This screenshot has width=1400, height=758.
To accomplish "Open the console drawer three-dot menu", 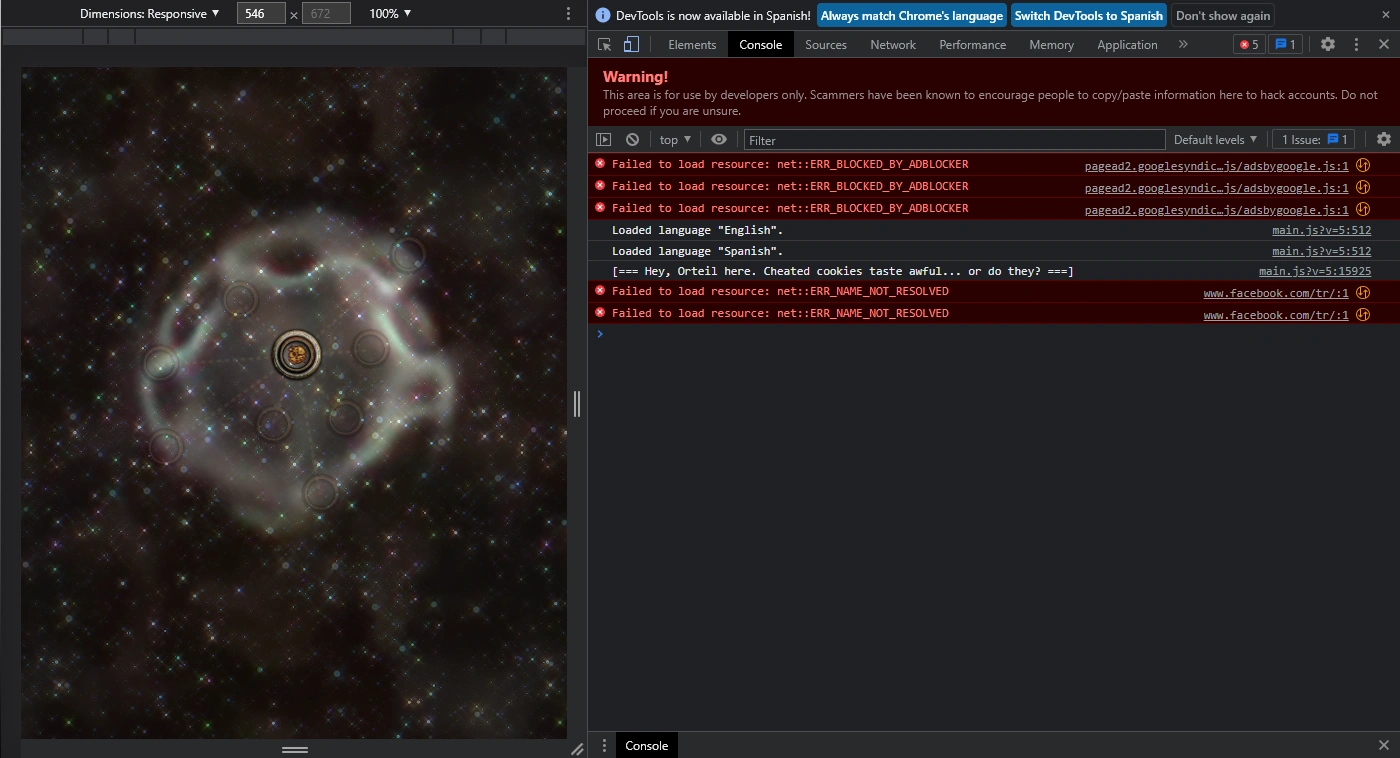I will (604, 745).
